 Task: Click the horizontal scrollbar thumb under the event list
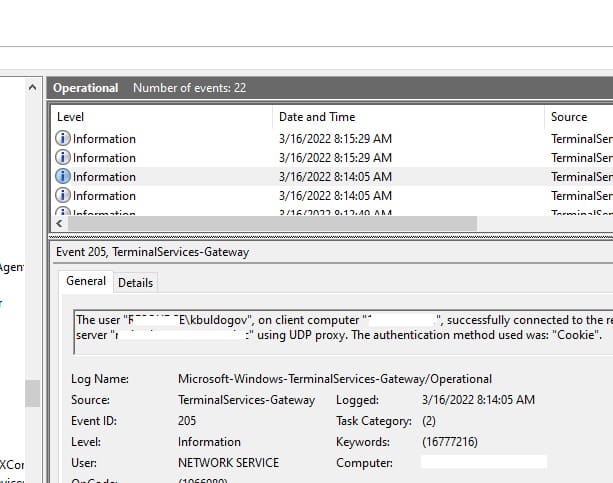[272, 224]
